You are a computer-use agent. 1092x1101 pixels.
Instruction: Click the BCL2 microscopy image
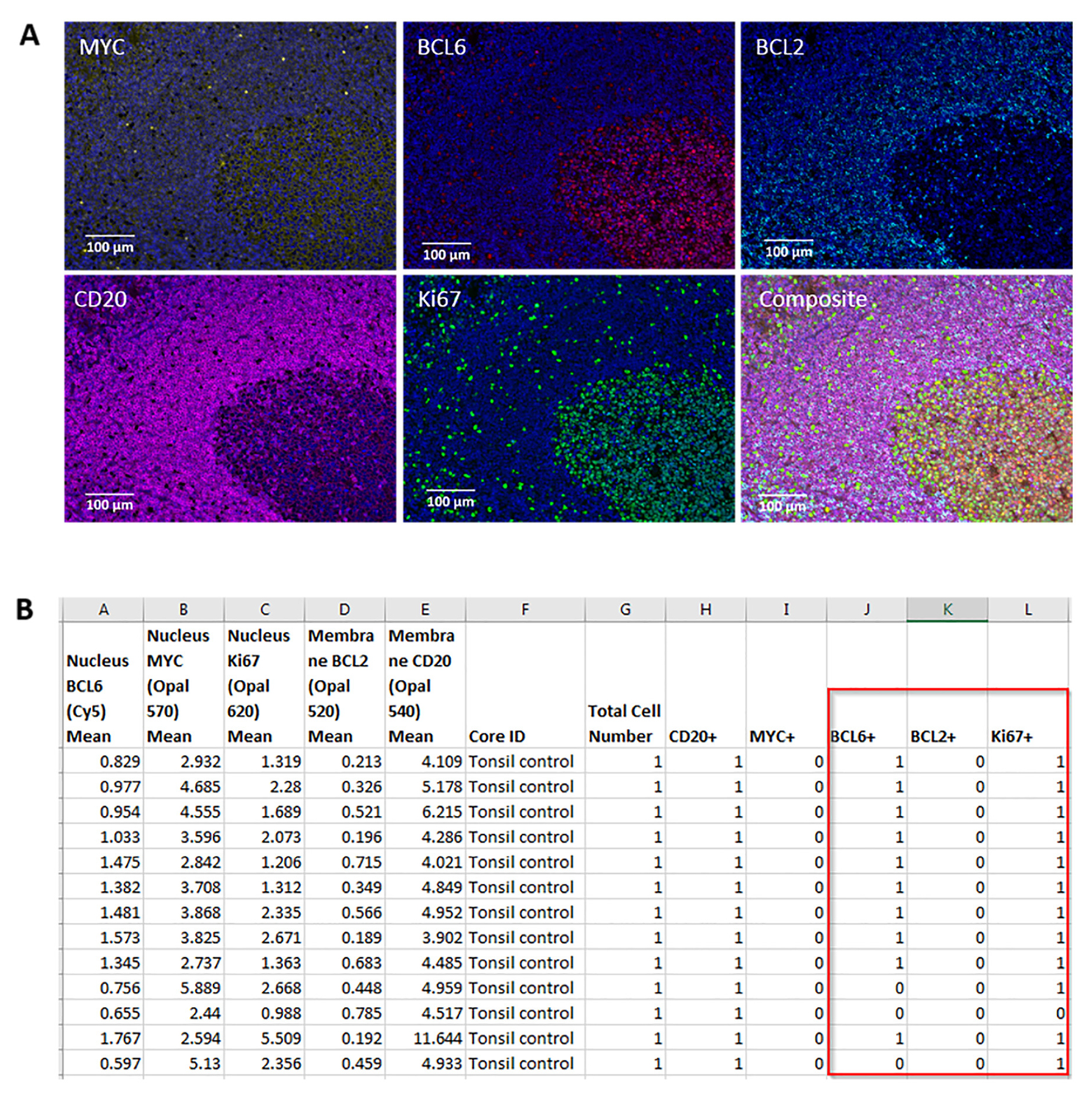pyautogui.click(x=907, y=145)
